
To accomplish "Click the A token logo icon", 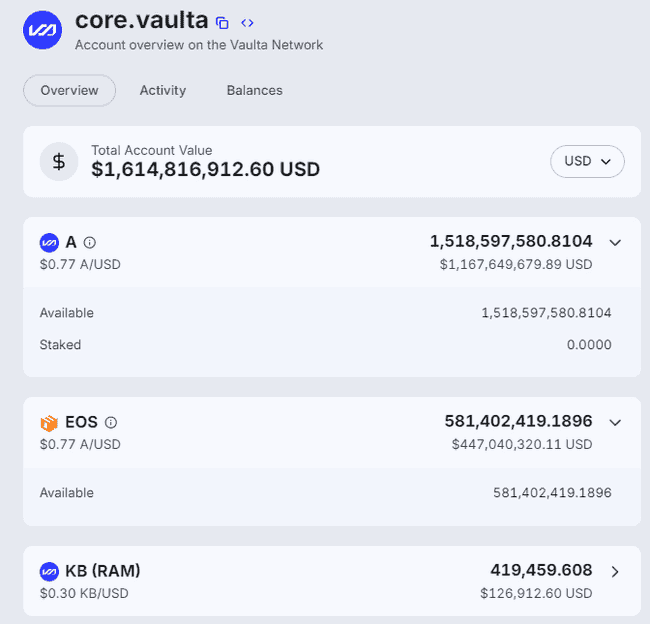I will 49,242.
